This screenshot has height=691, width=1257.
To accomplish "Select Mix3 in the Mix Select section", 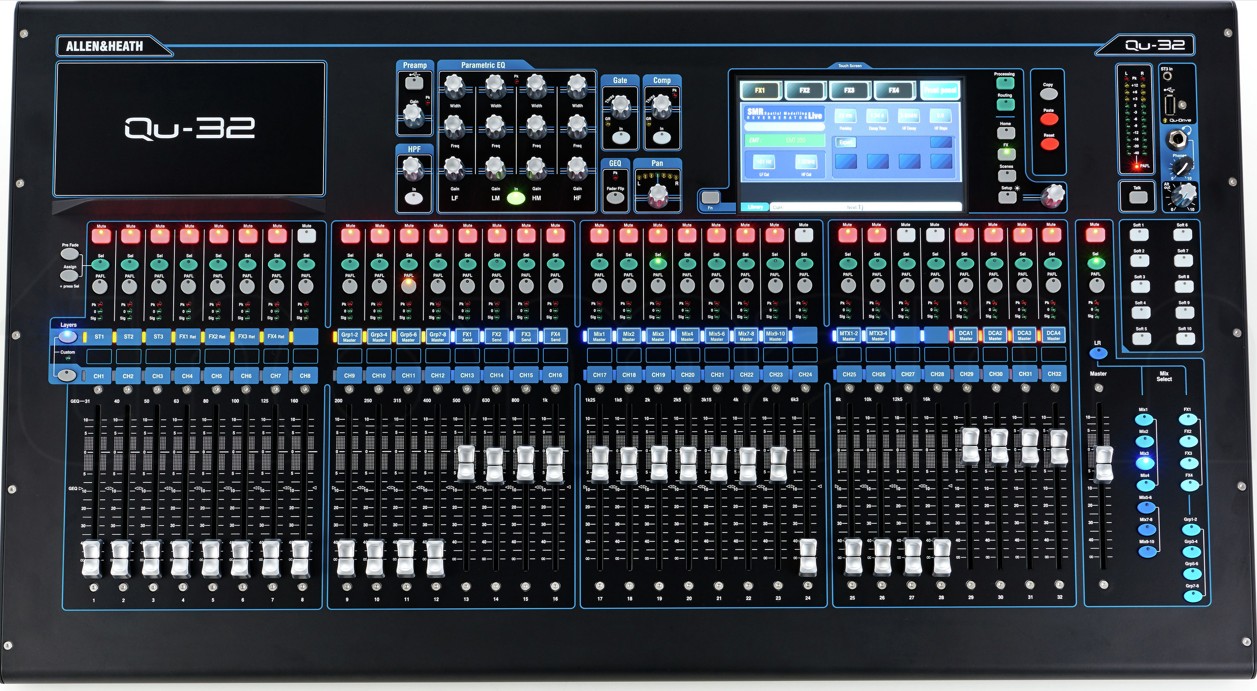I will [x=1145, y=462].
